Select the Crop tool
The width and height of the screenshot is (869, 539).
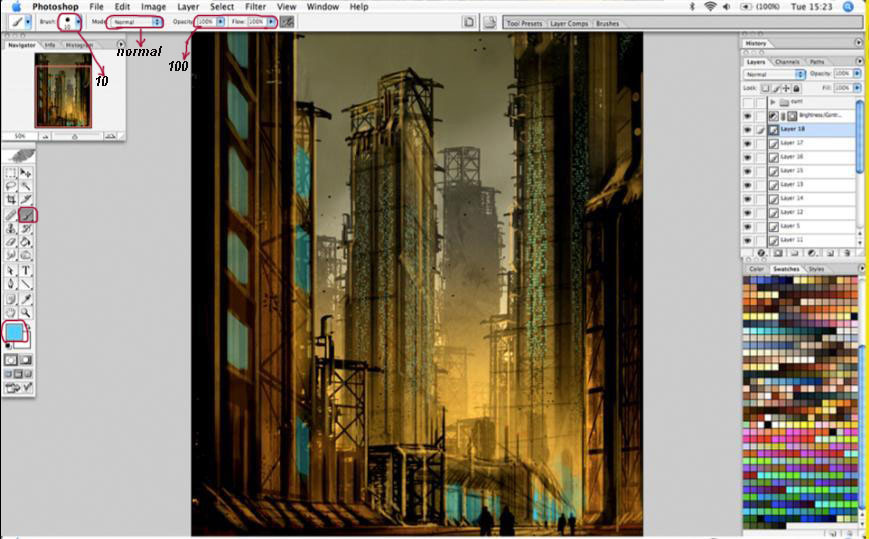click(x=11, y=199)
